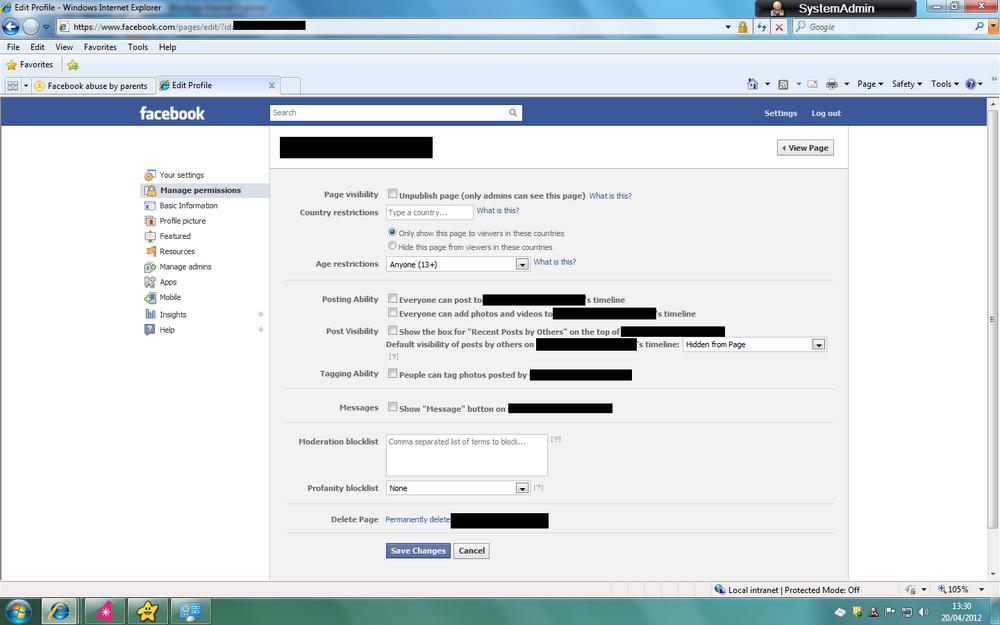Expand the Hidden from Page dropdown
Viewport: 1000px width, 625px height.
(754, 344)
